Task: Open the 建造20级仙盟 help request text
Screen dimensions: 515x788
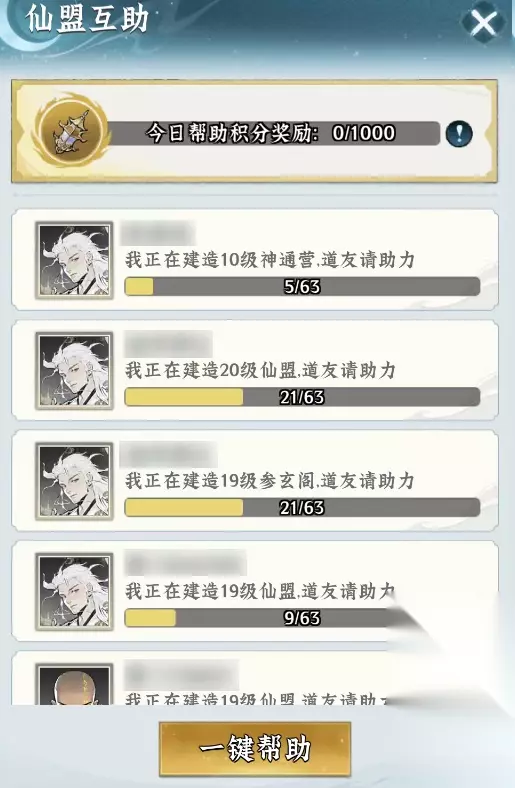Action: tap(260, 370)
